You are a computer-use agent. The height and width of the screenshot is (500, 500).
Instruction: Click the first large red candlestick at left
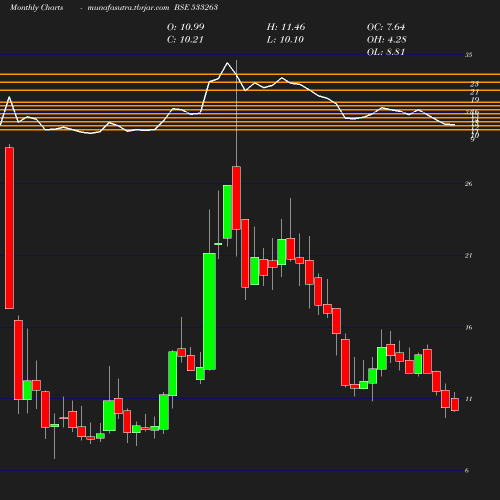pos(9,228)
